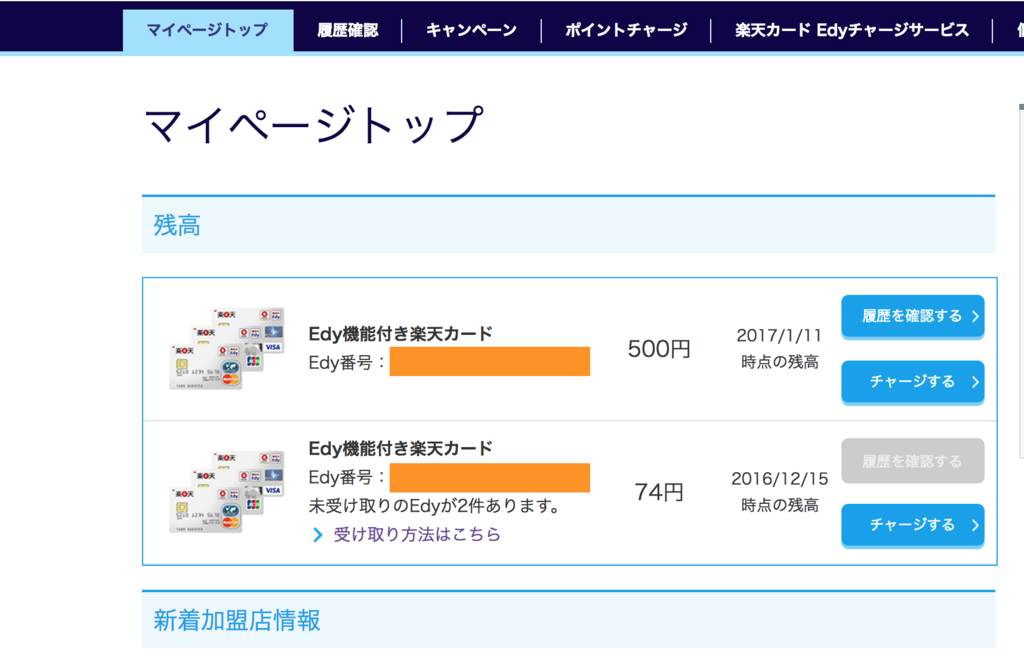Viewport: 1024px width, 665px height.
Task: Click the 残高 section heading
Action: point(177,225)
